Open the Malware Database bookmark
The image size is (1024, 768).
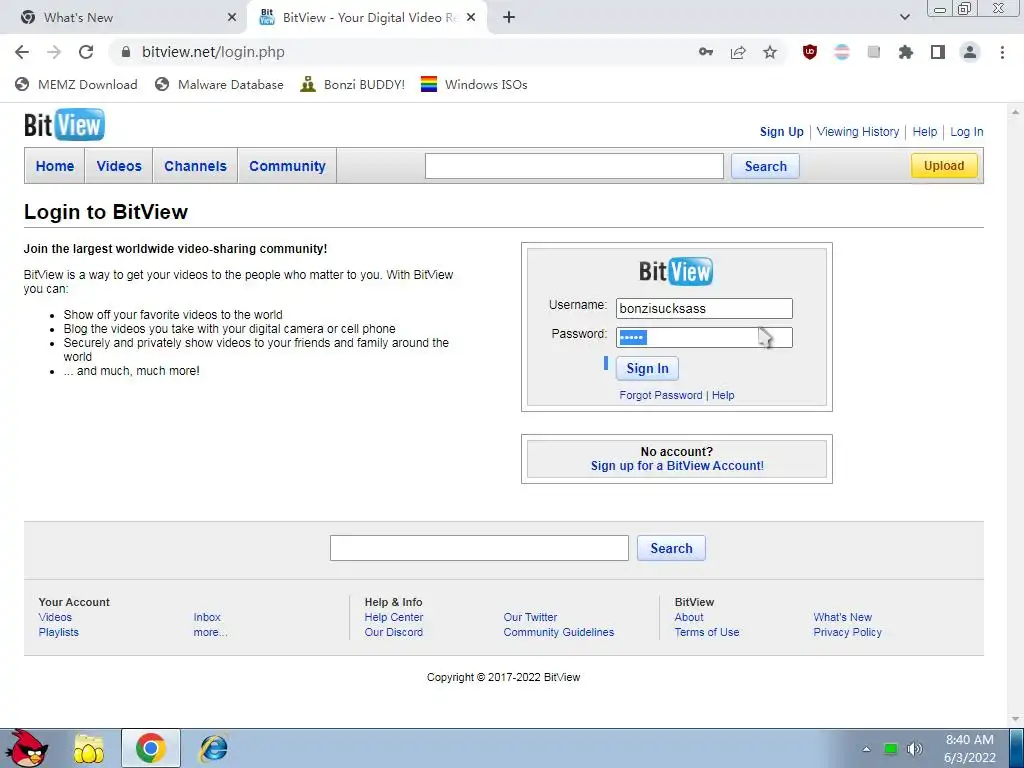tap(219, 84)
